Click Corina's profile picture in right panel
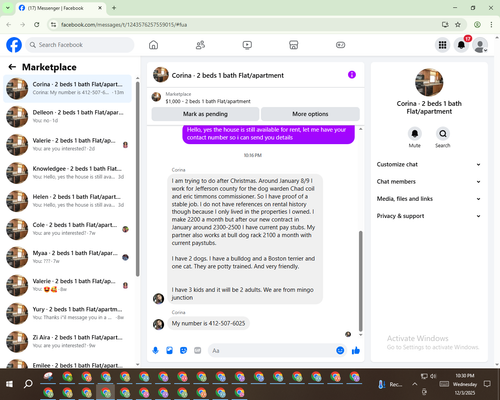 [429, 82]
